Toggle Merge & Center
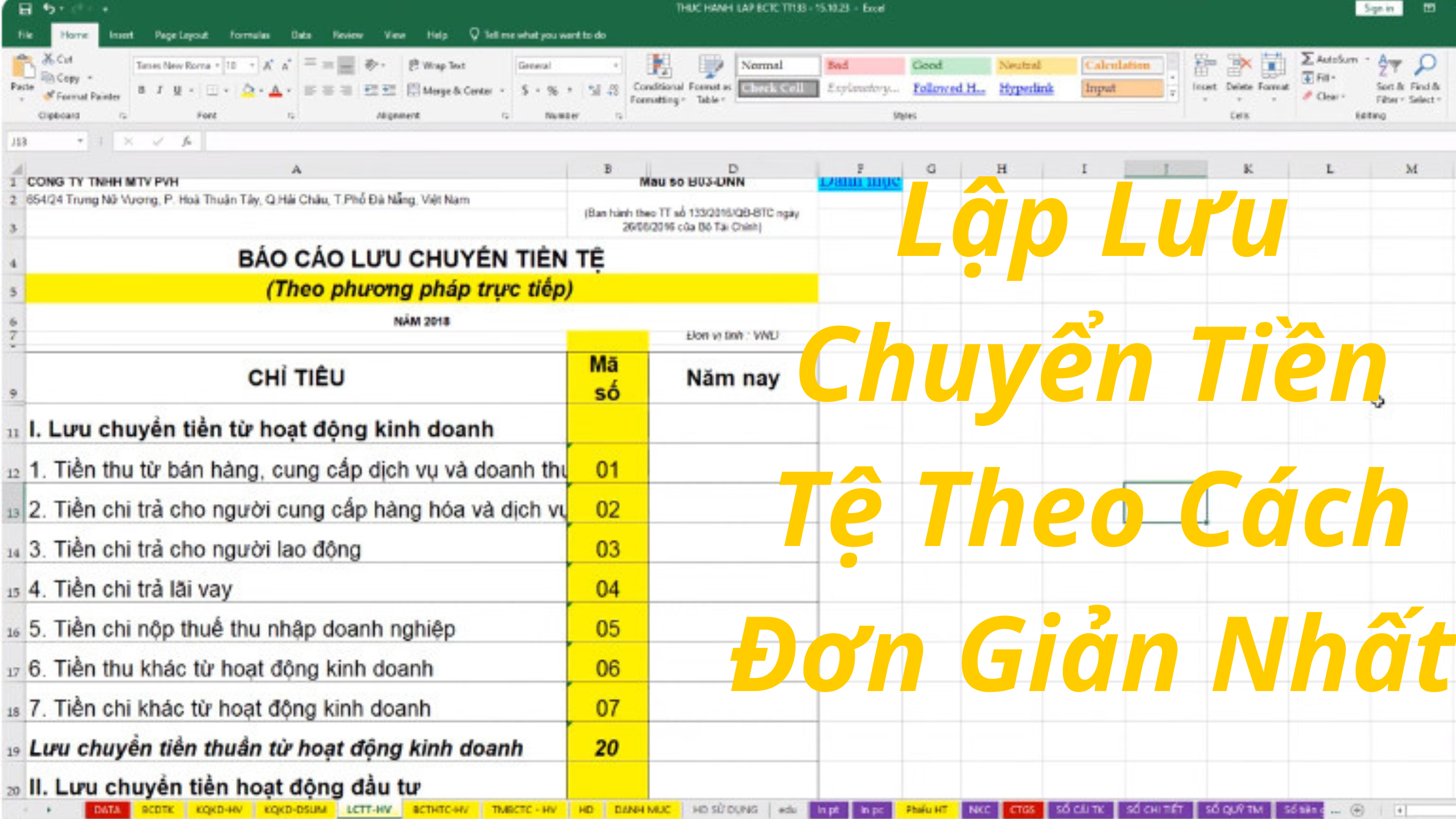Screen dimensions: 1456x819 pos(450,90)
